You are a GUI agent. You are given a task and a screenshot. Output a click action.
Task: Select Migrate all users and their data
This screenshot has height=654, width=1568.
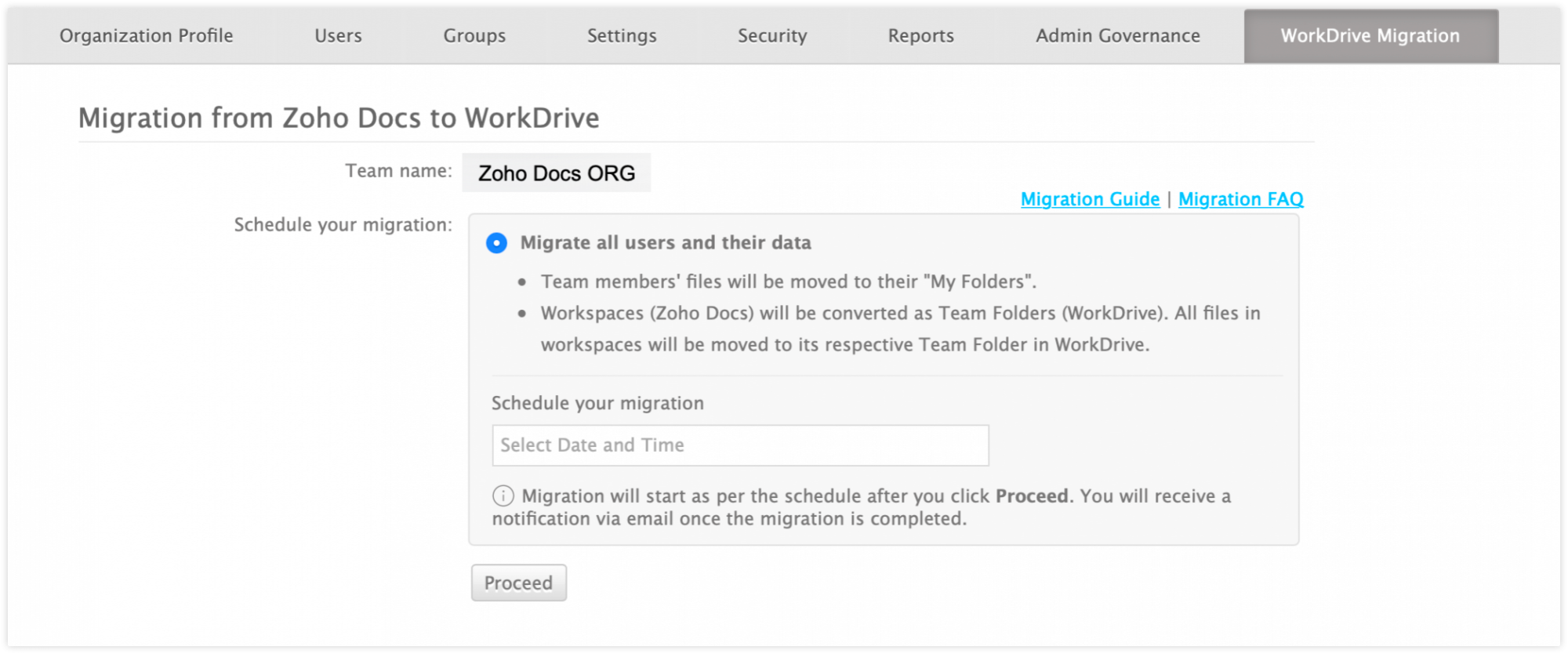495,243
